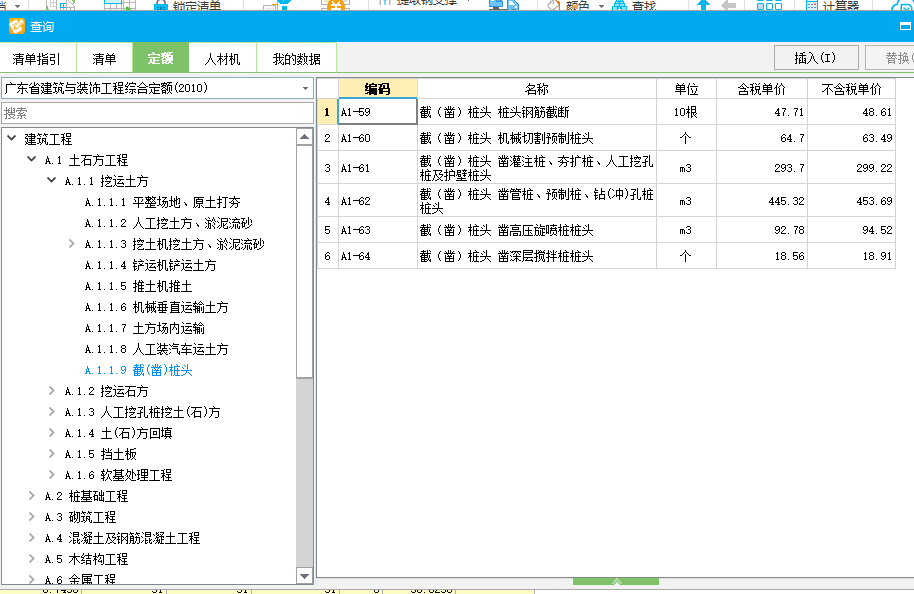The image size is (914, 594).
Task: Expand the A.1.4 土(石)方回填 node
Action: 51,433
